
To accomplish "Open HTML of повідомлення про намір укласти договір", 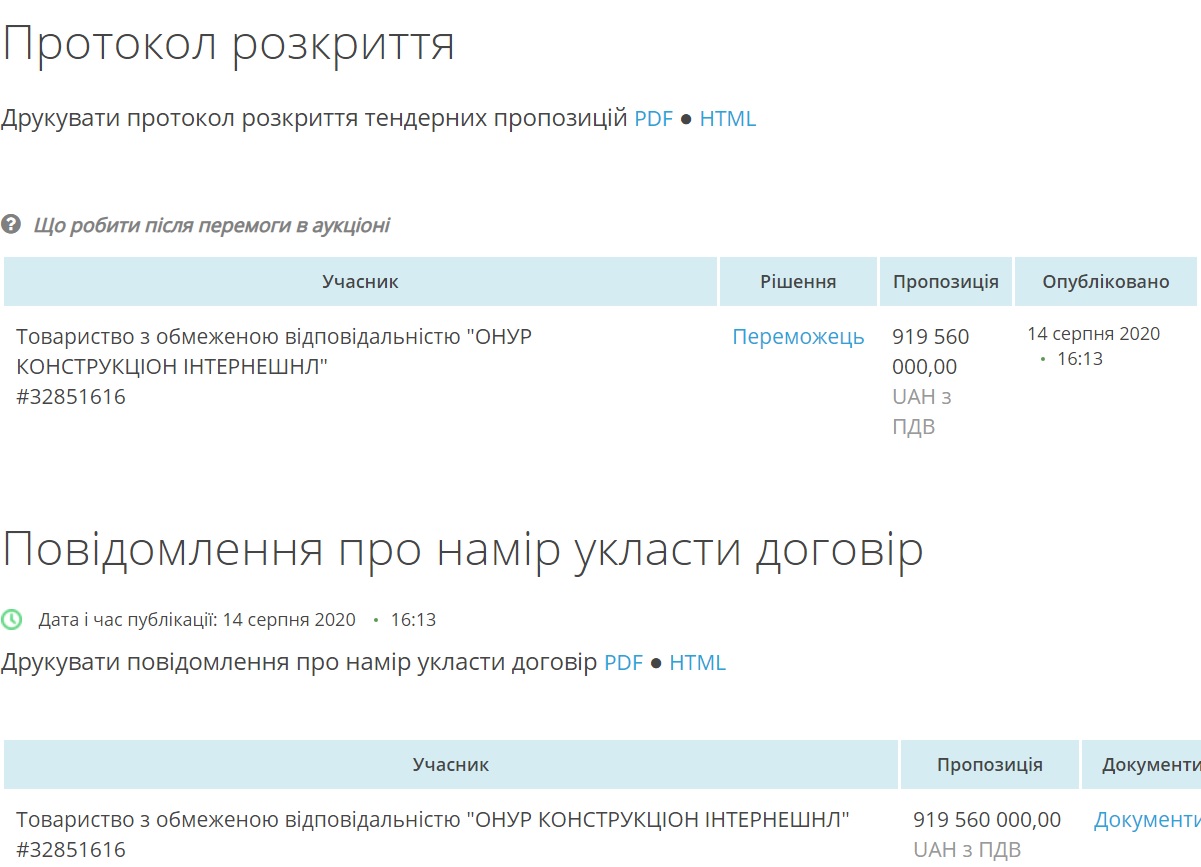I will [697, 663].
